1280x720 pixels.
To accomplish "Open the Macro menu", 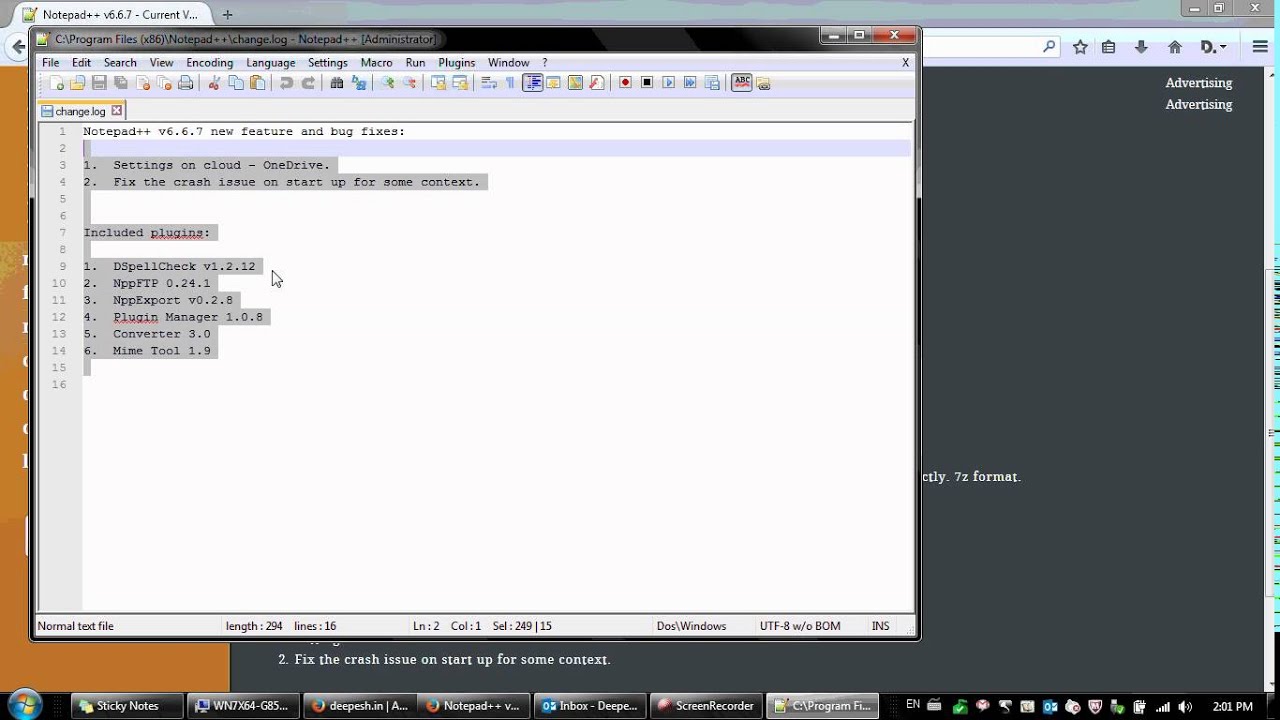I will tap(376, 62).
